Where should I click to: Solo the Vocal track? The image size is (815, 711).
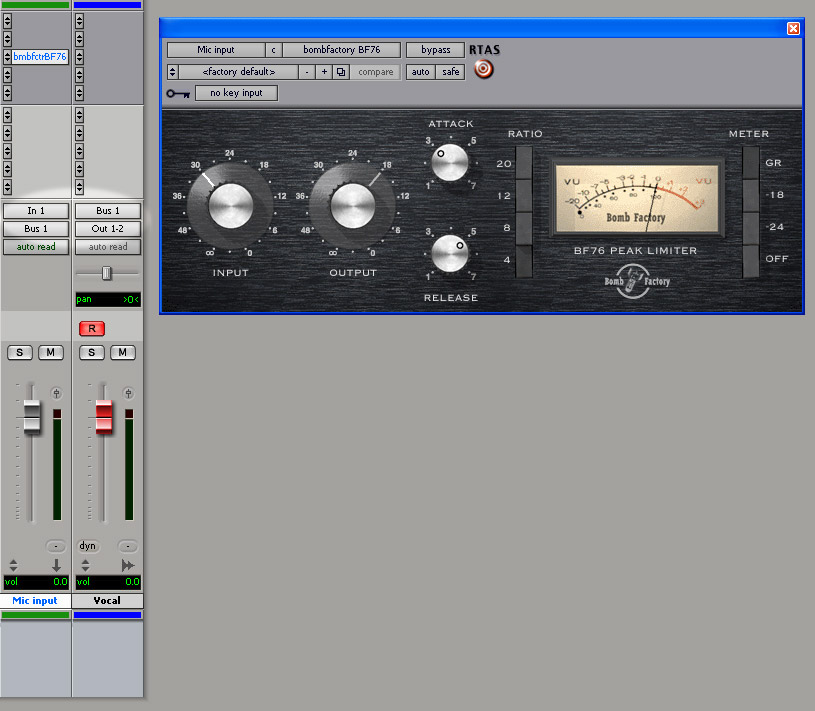(x=91, y=352)
